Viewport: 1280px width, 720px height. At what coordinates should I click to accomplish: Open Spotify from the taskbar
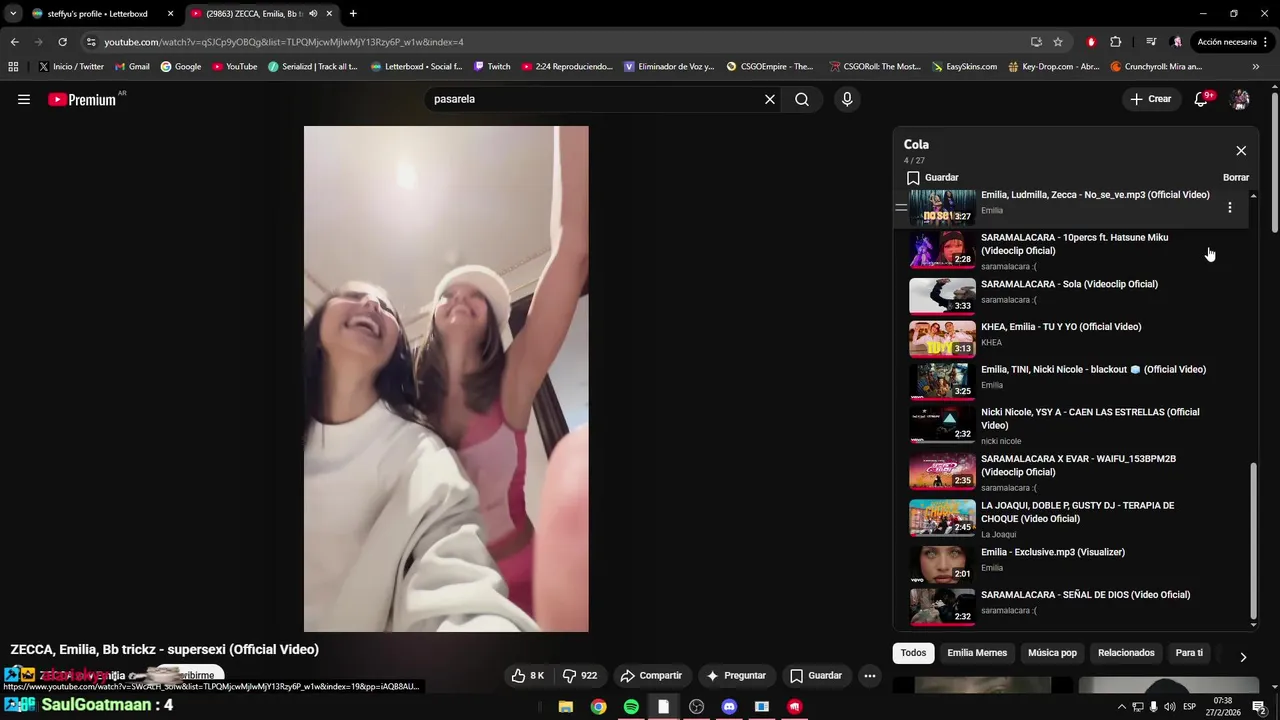click(x=631, y=707)
